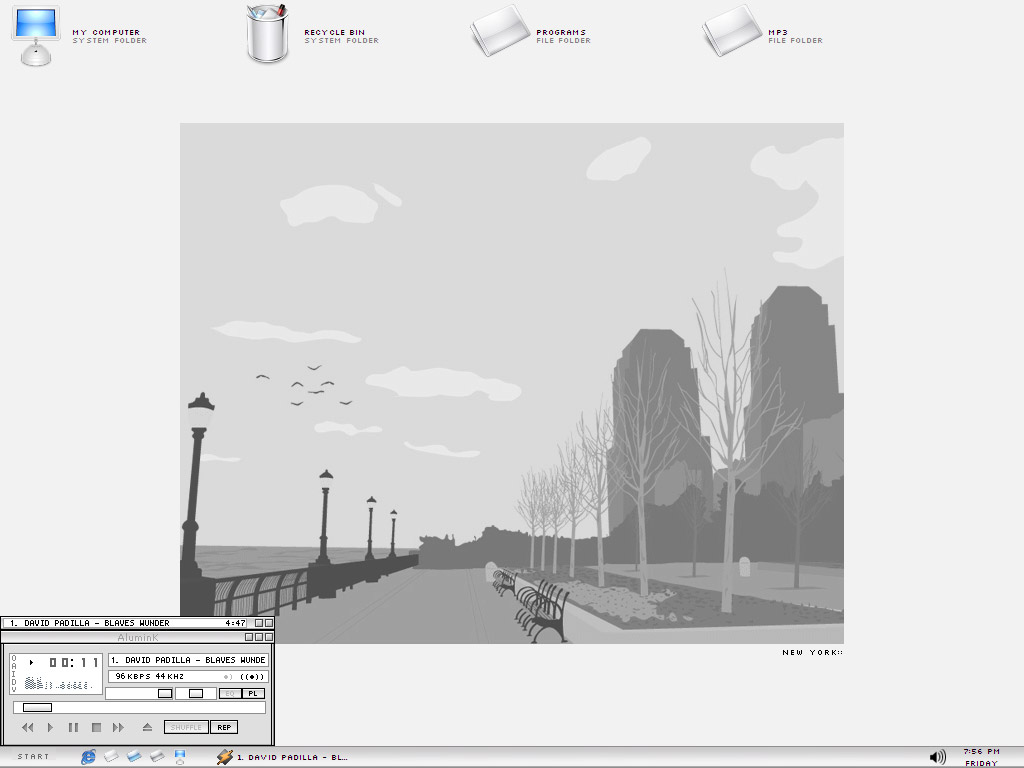Click the 7:56 PM taskbar clock
Viewport: 1024px width, 768px height.
(982, 752)
